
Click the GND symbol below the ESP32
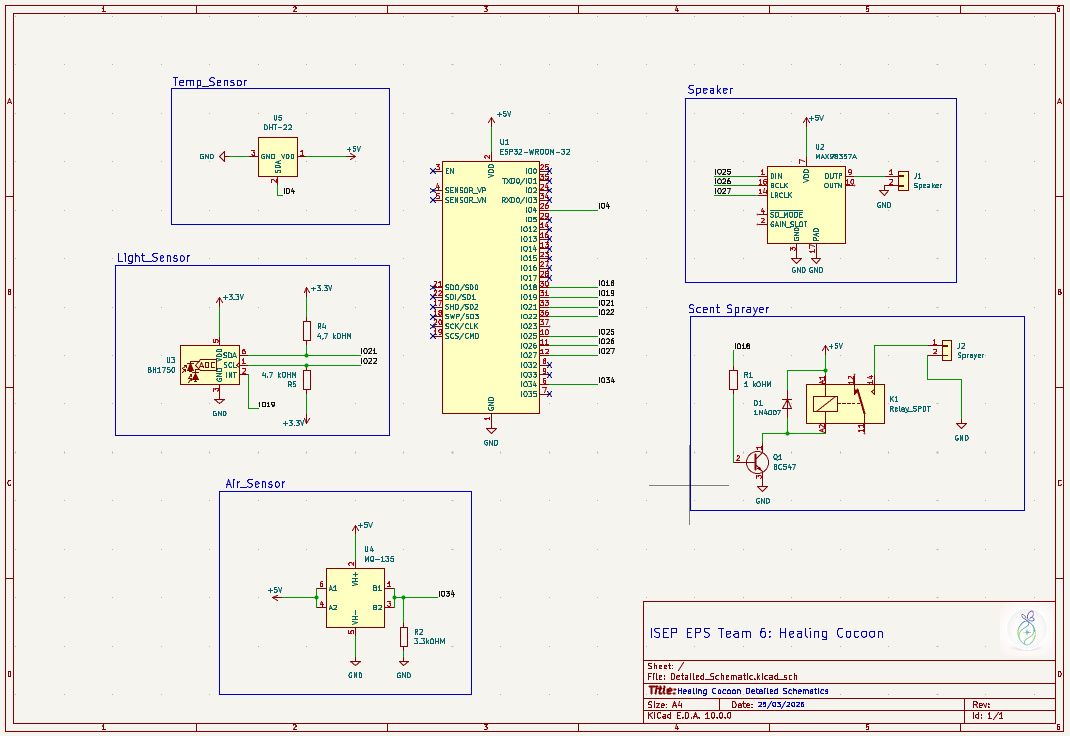pyautogui.click(x=491, y=435)
